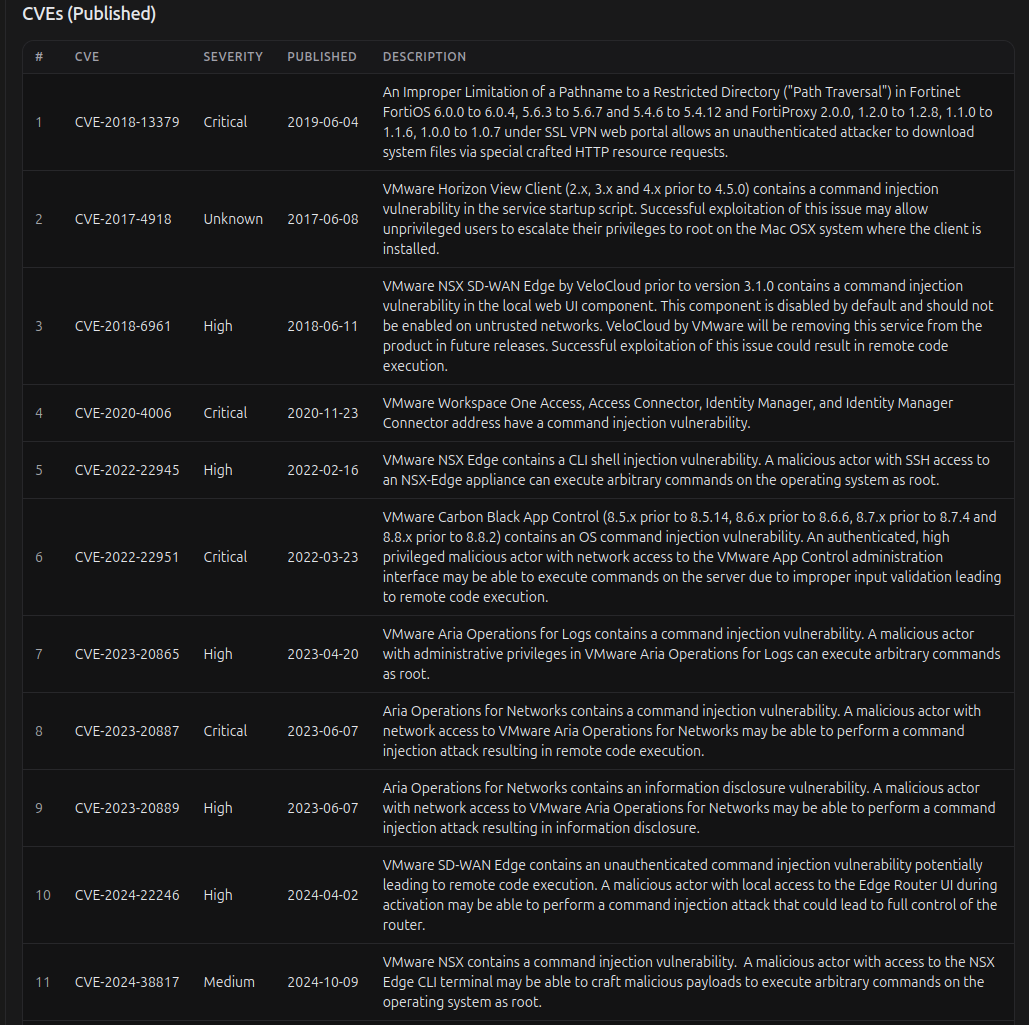Click the DESCRIPTION column header

click(x=424, y=57)
